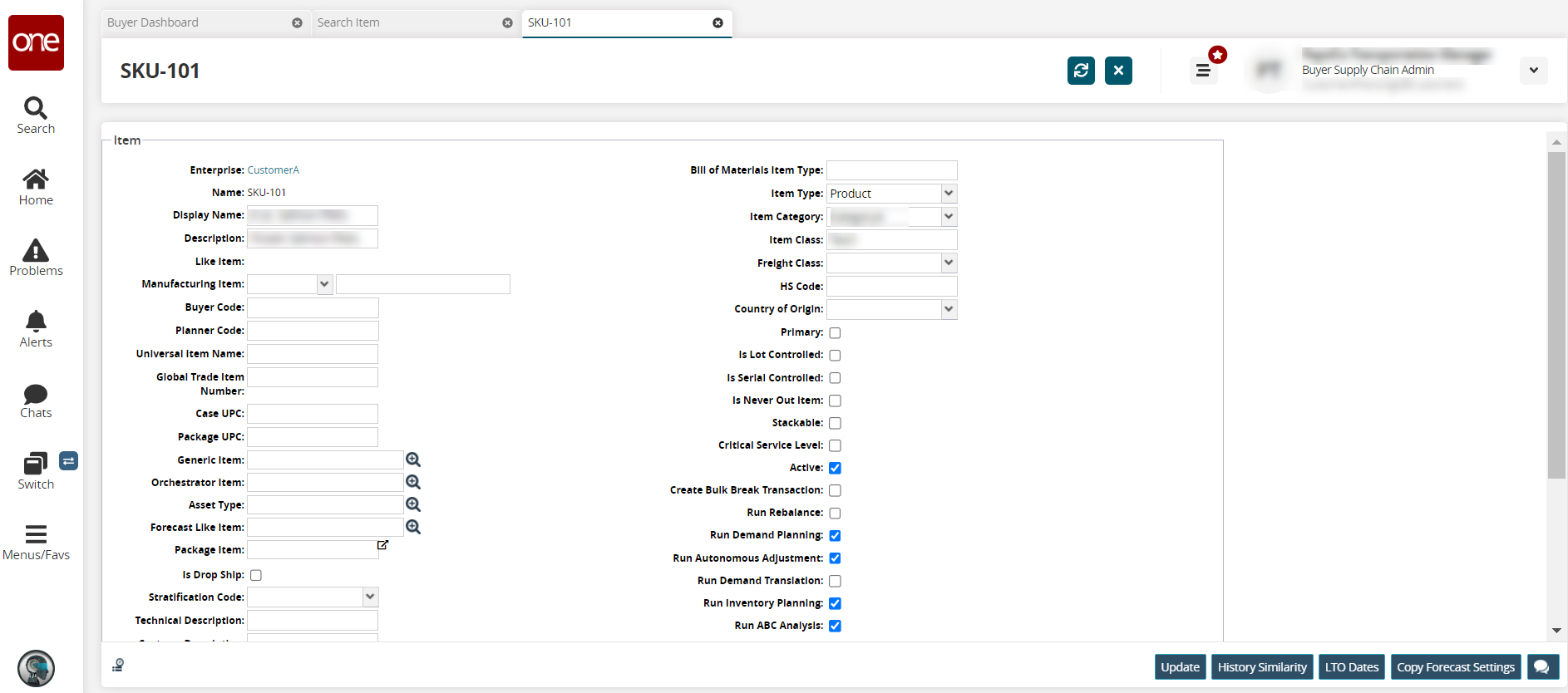
Task: Open the Forecast Like Item lookup magnifier
Action: (x=413, y=527)
